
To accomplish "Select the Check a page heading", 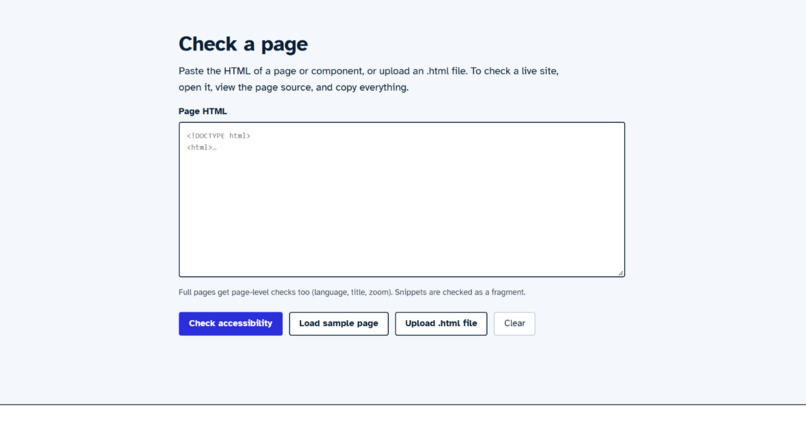I will 243,44.
